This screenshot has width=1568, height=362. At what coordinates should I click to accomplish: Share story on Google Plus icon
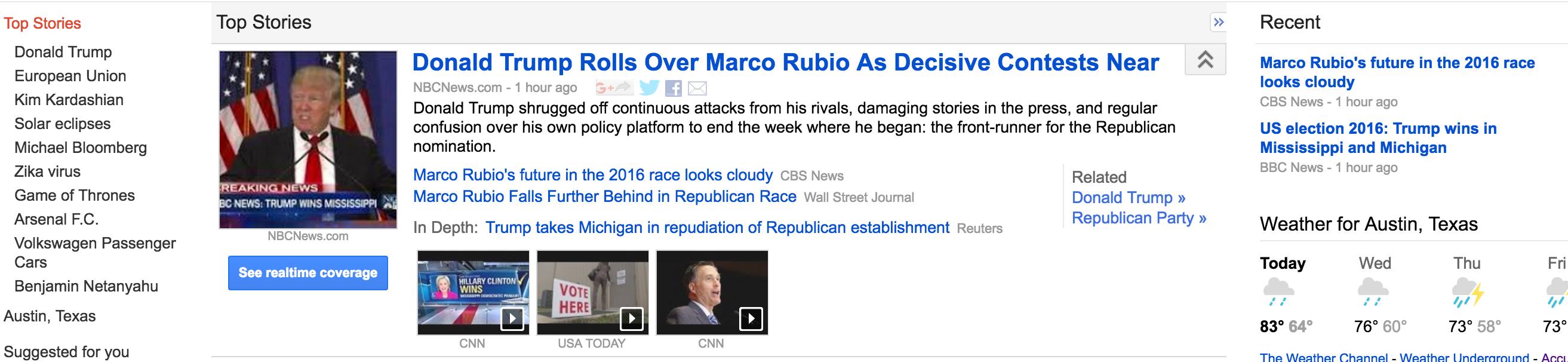point(613,88)
